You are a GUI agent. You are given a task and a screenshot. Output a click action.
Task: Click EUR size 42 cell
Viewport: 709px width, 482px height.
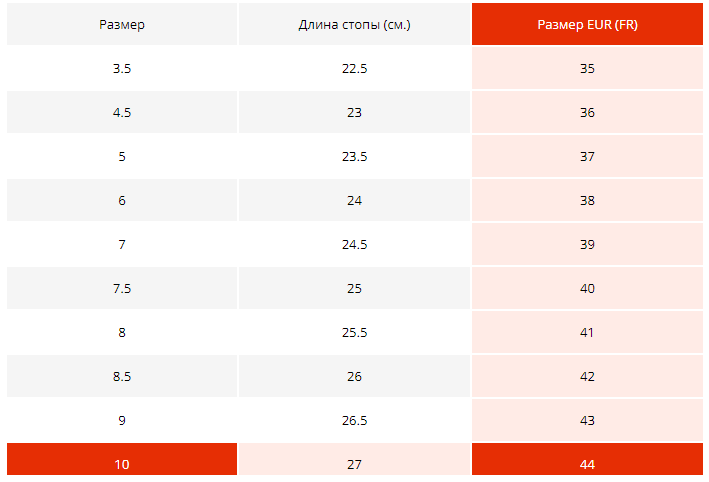click(x=587, y=377)
